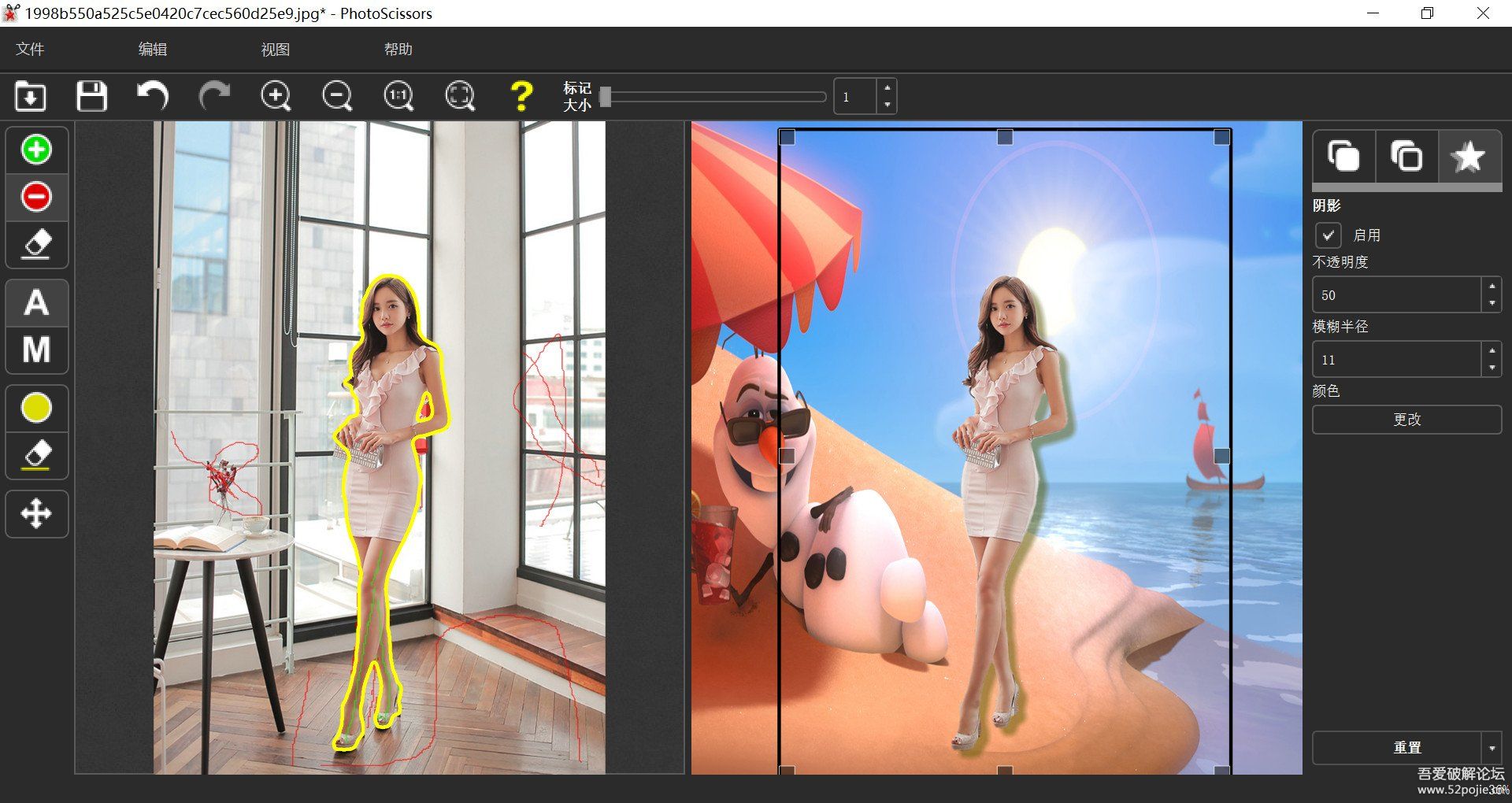Open the 文件 menu
Screen dimensions: 1512x803
click(x=30, y=49)
